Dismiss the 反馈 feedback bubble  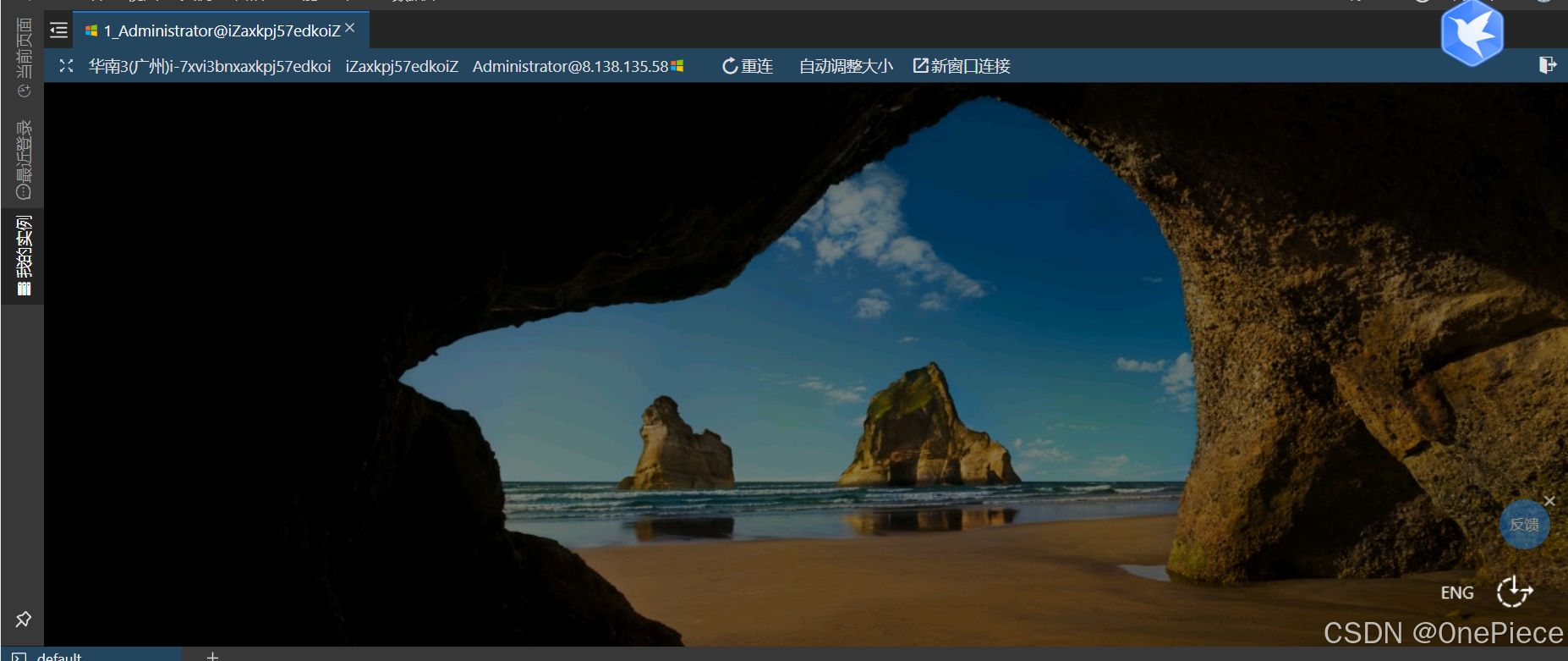(x=1549, y=501)
